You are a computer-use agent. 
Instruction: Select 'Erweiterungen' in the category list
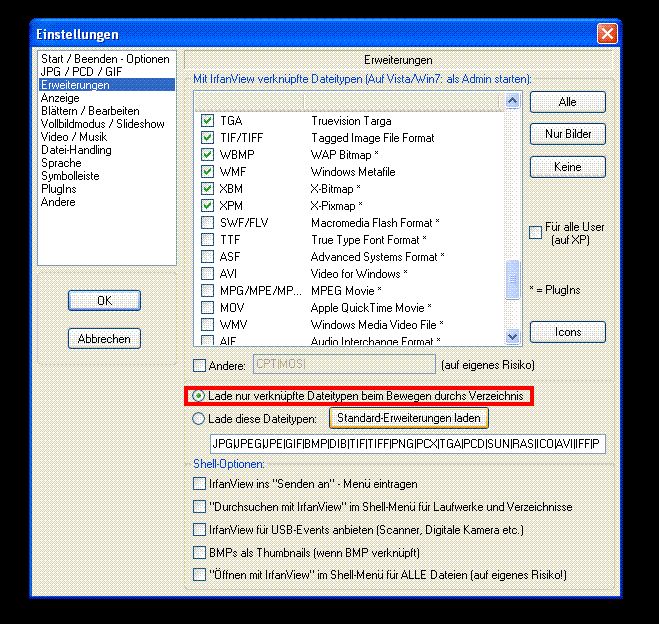point(107,85)
